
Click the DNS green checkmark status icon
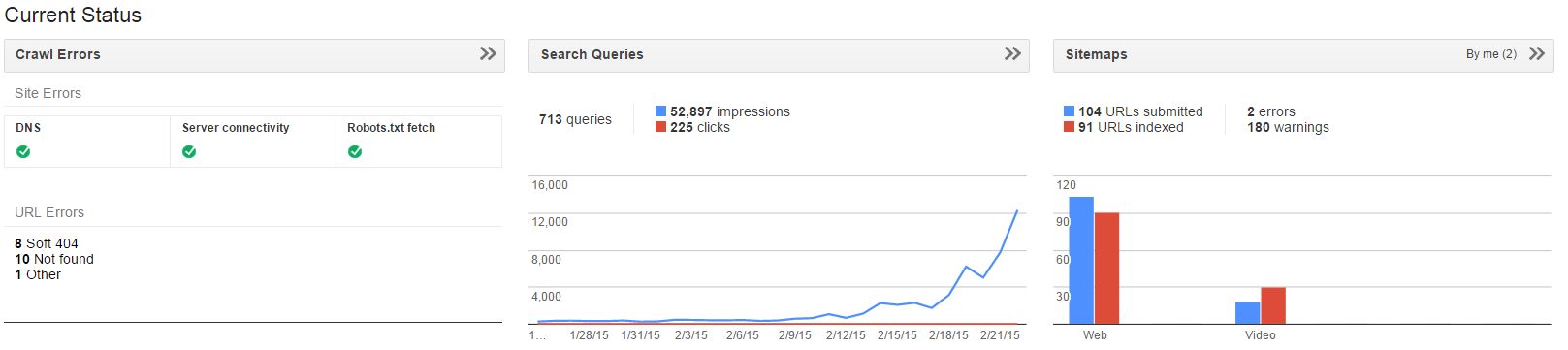coord(23,151)
